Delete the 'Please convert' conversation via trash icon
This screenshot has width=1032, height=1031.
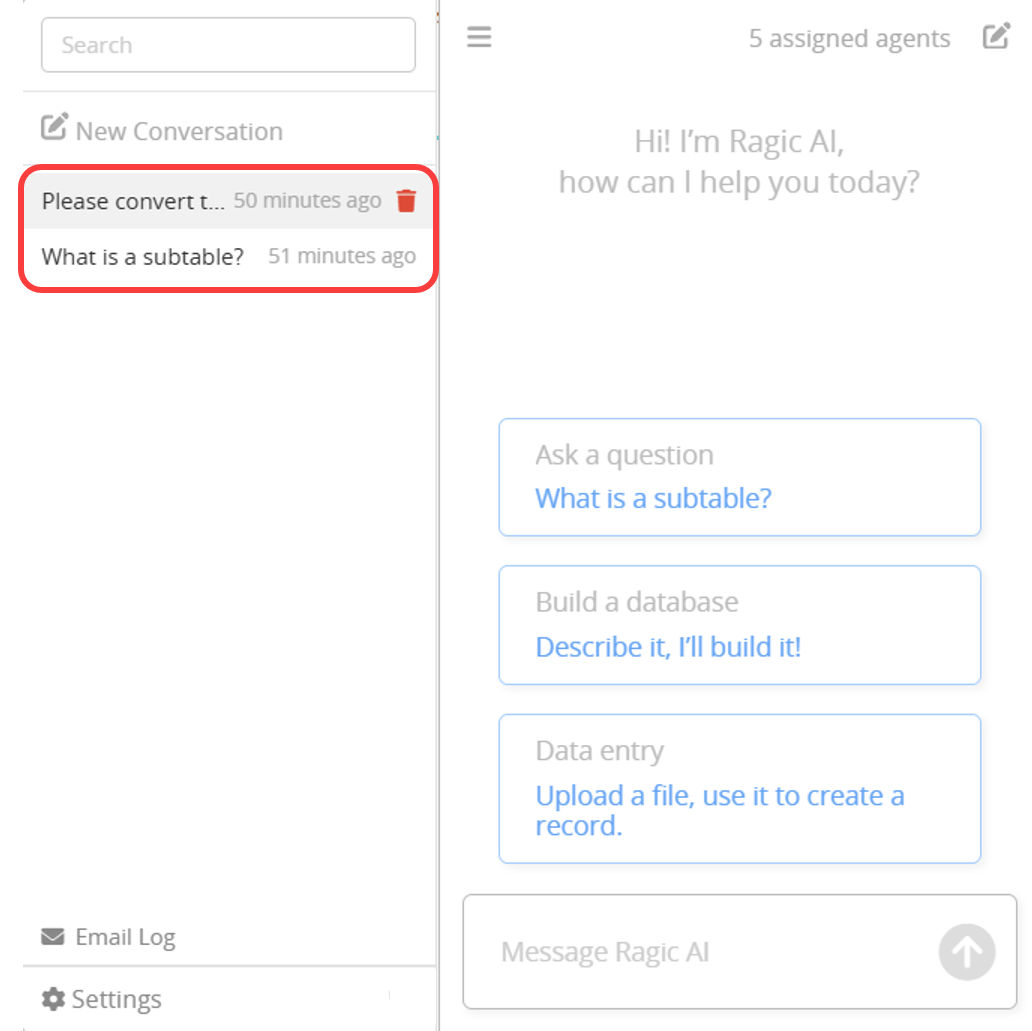[x=406, y=201]
